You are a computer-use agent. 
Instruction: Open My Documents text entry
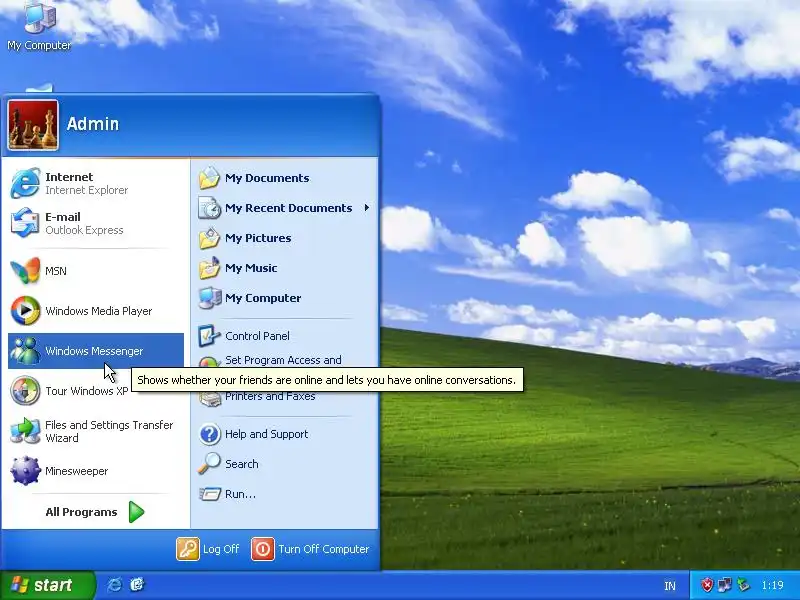coord(267,178)
